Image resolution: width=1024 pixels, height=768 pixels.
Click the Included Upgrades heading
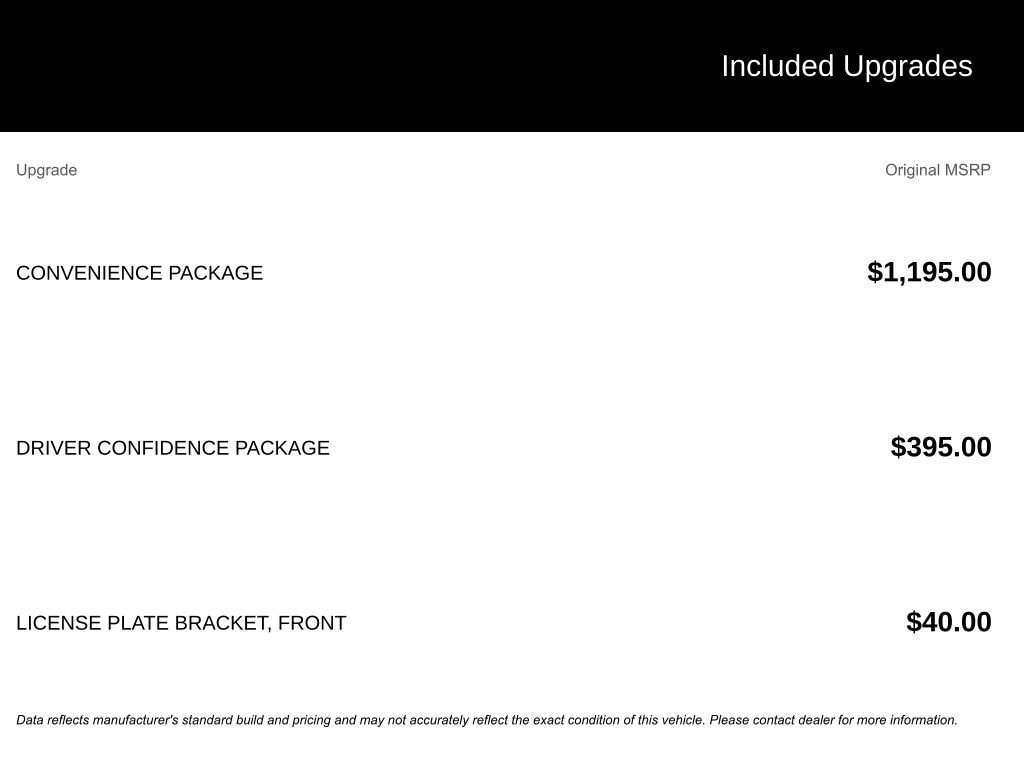point(846,66)
